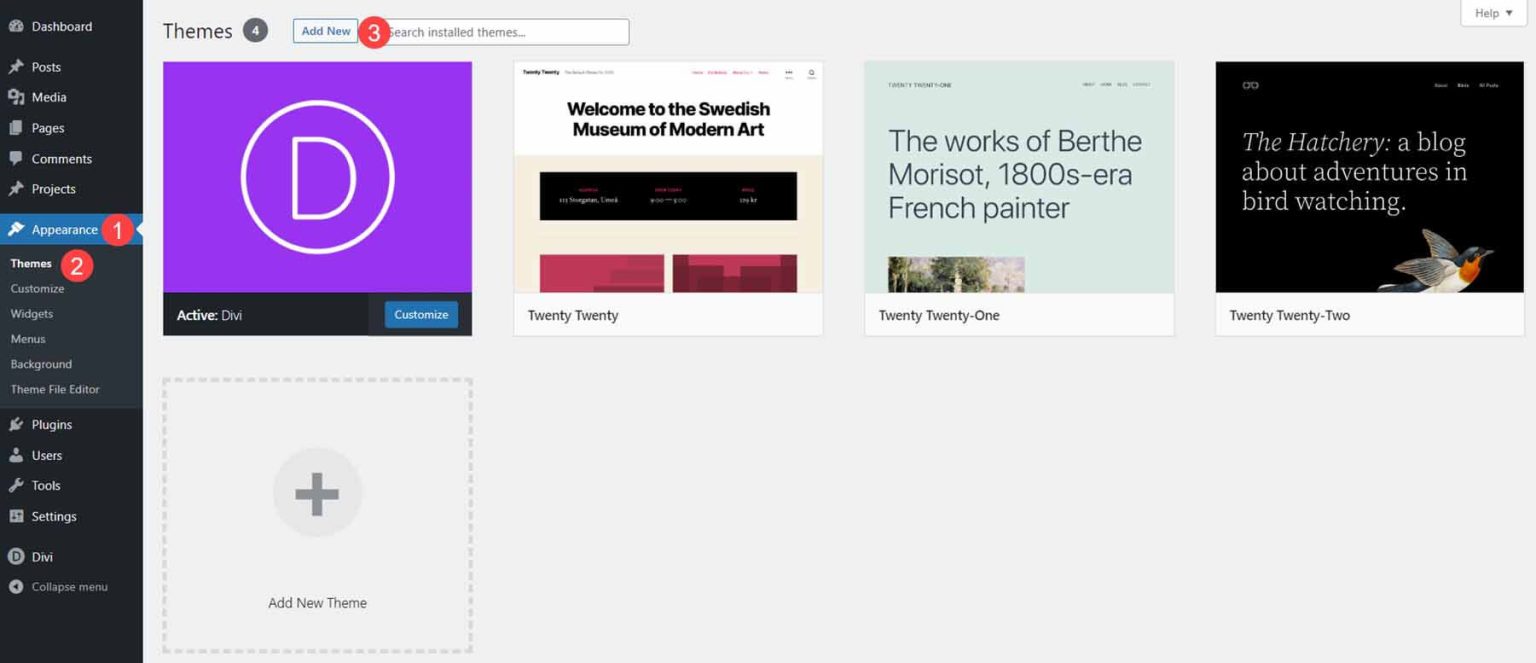Select the Settings icon
Screen dimensions: 1536x663
pyautogui.click(x=16, y=516)
